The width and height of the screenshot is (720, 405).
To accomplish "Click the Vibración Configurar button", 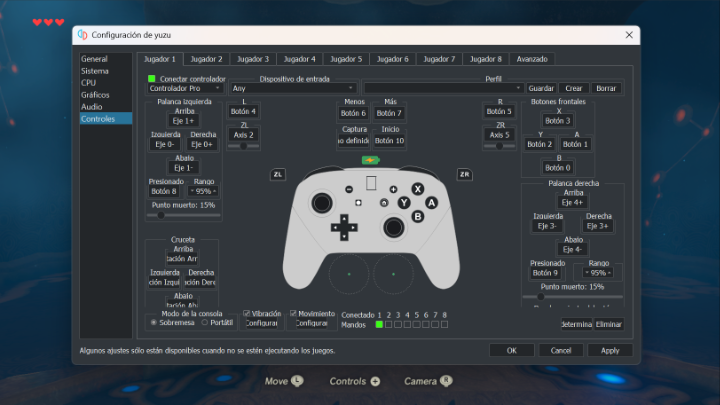I will tap(261, 323).
